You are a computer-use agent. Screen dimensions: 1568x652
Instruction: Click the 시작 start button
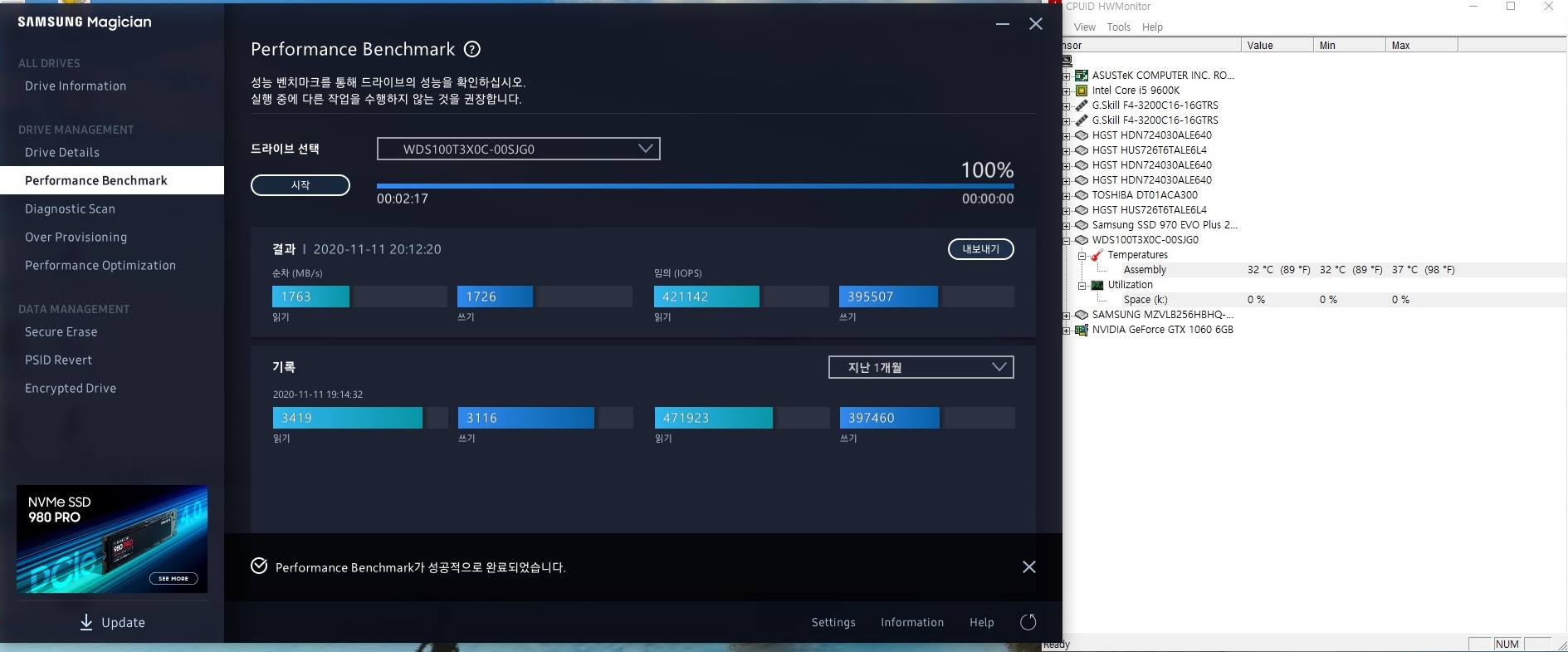[x=300, y=185]
